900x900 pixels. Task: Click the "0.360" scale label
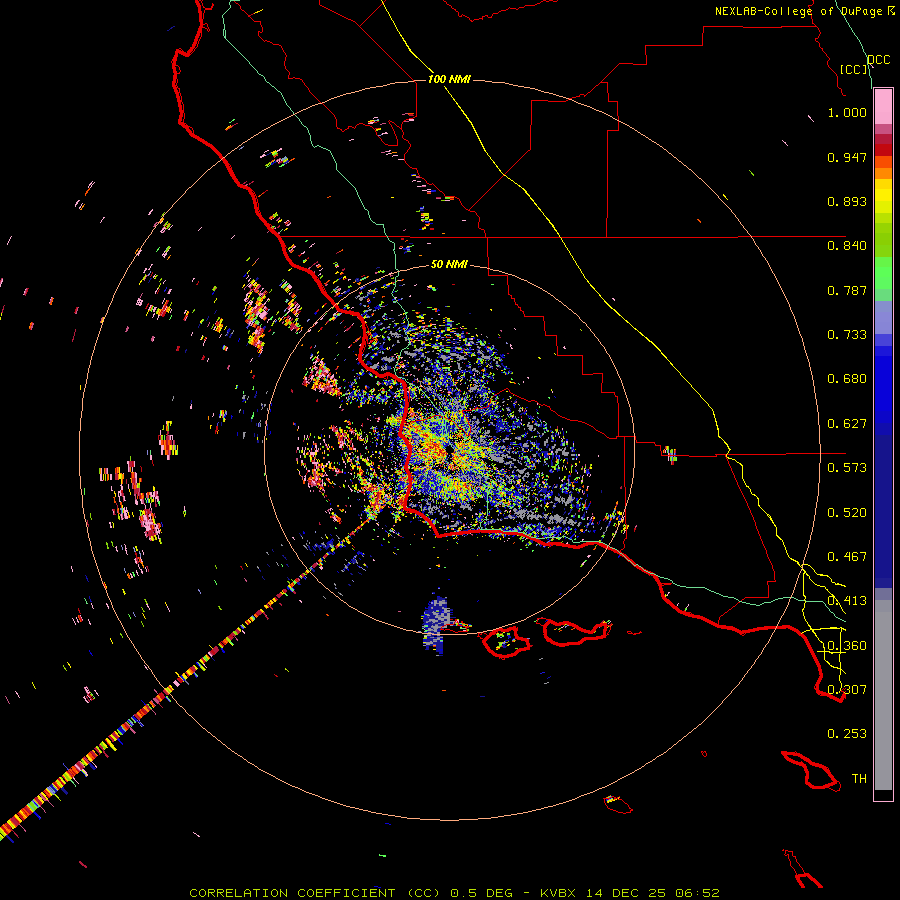coord(847,646)
